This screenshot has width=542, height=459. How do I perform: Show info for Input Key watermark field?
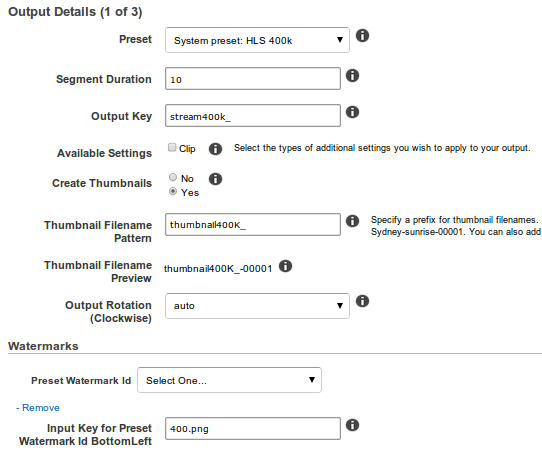(x=352, y=425)
